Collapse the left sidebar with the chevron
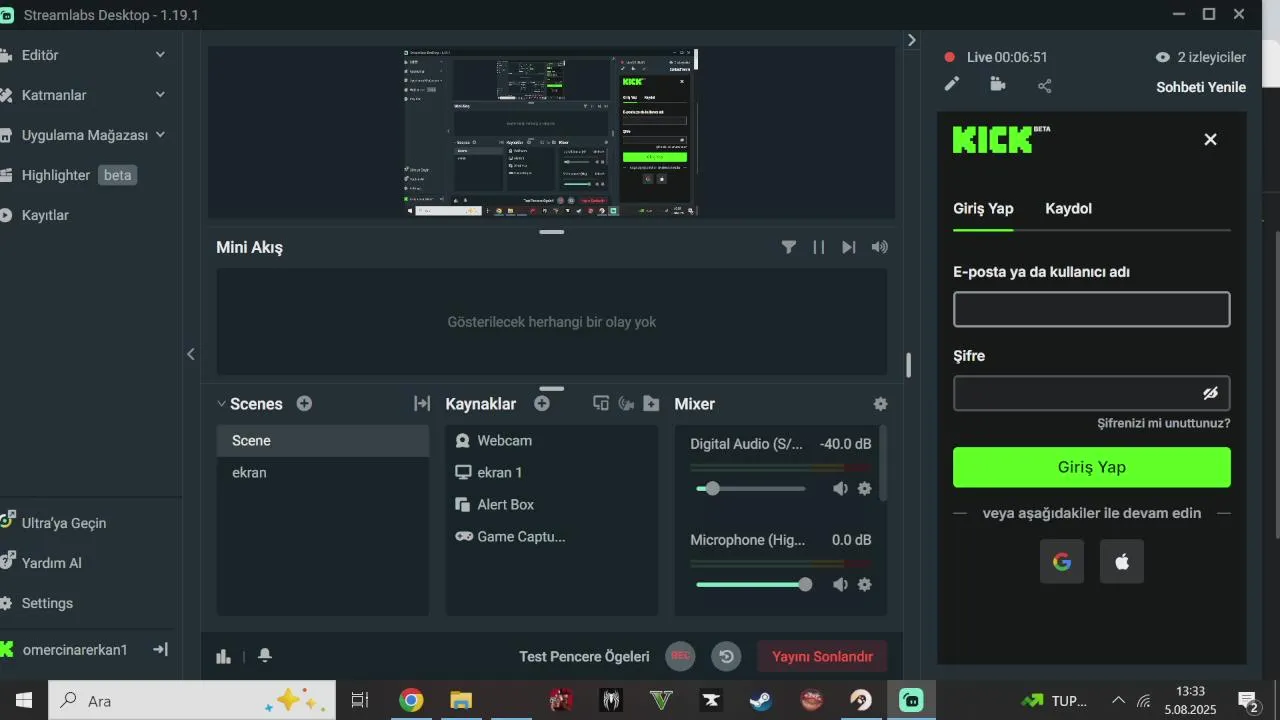 pos(191,354)
